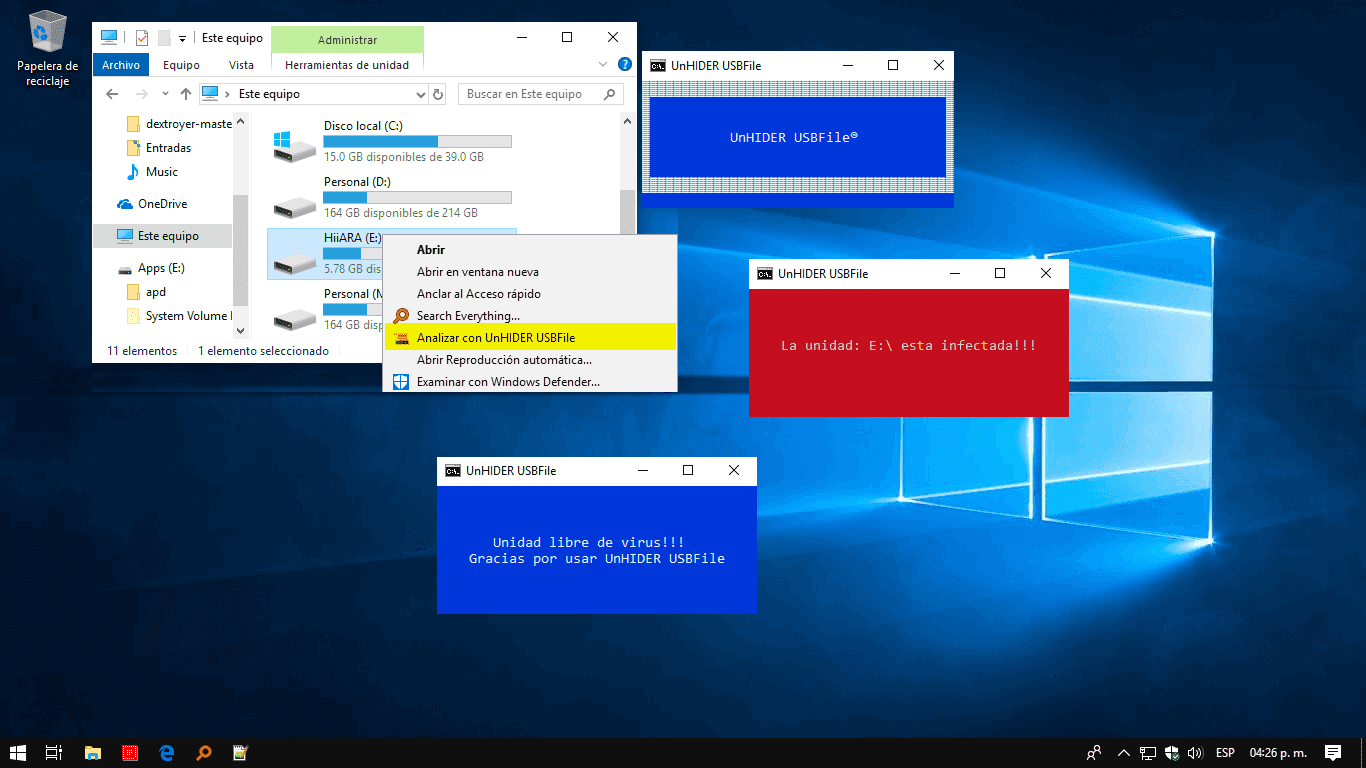Select Apps (E:) in the navigation pane

[x=152, y=268]
